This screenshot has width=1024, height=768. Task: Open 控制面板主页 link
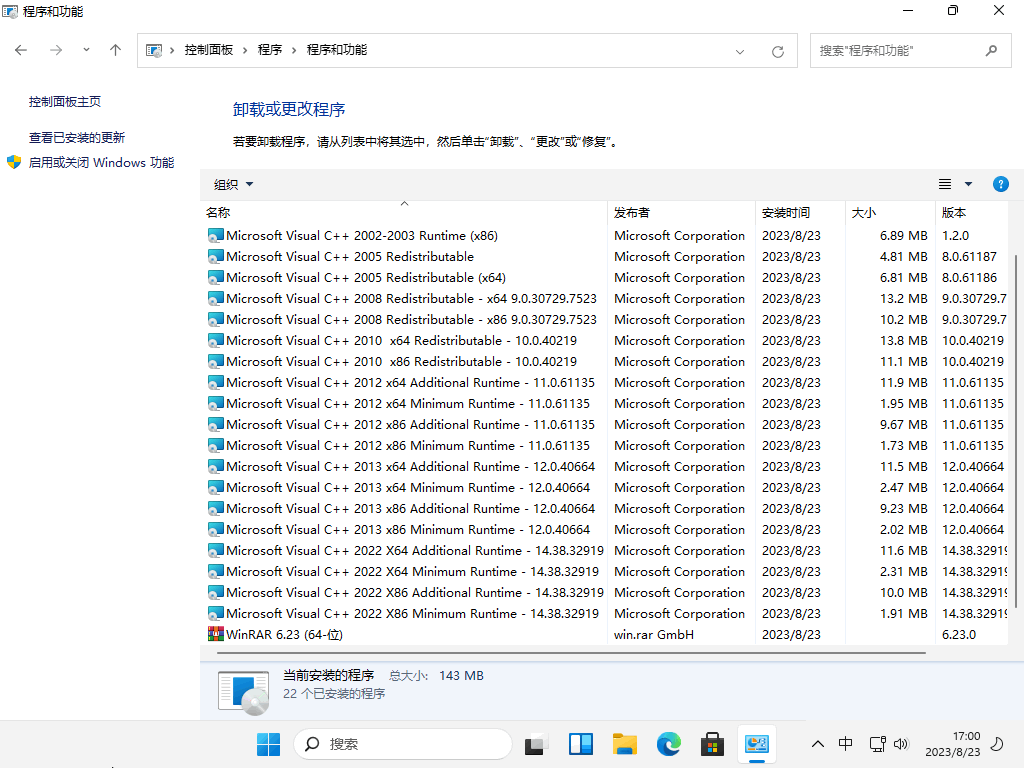click(65, 102)
